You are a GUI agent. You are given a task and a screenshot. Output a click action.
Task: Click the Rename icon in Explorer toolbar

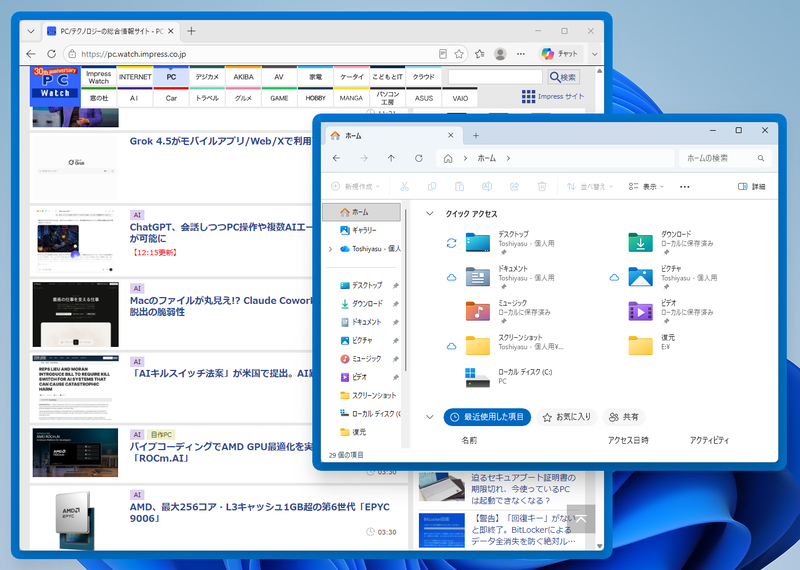tap(487, 187)
